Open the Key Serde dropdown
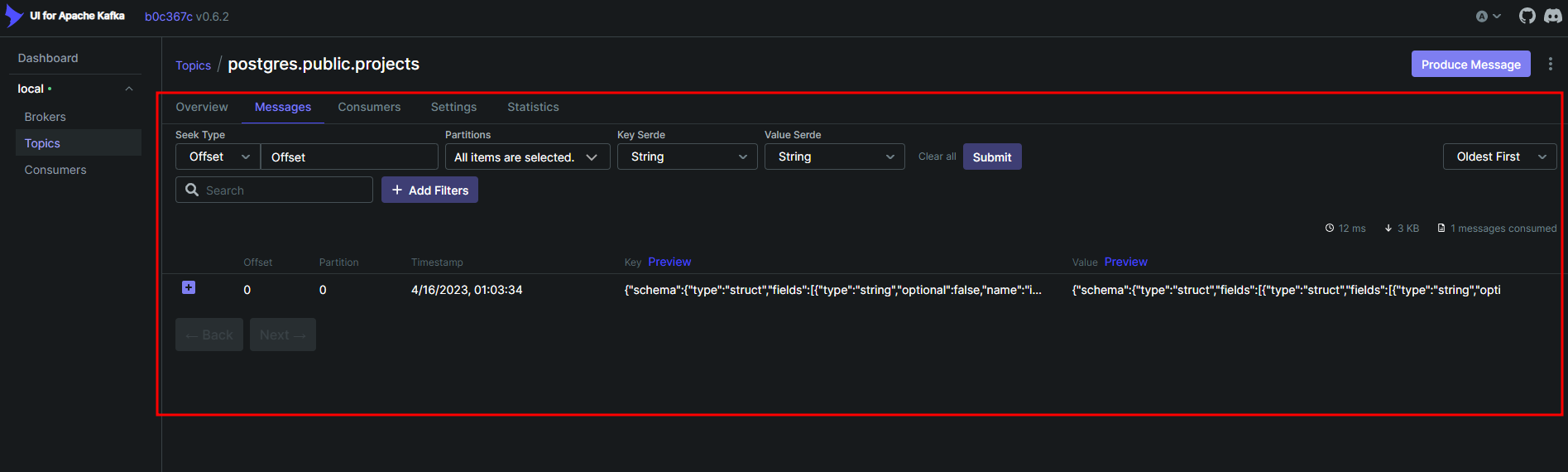 coord(688,157)
